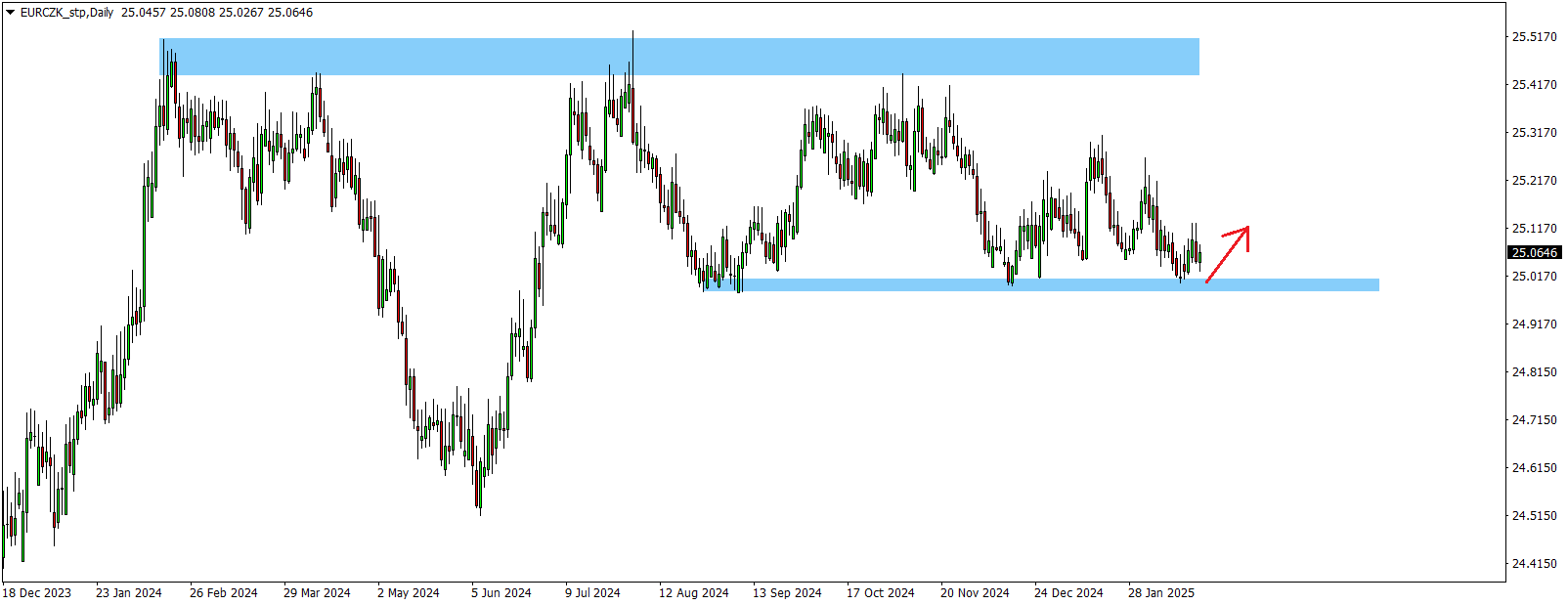Click the 18 Dec 2023 date label
This screenshot has width=1568, height=605.
(37, 593)
